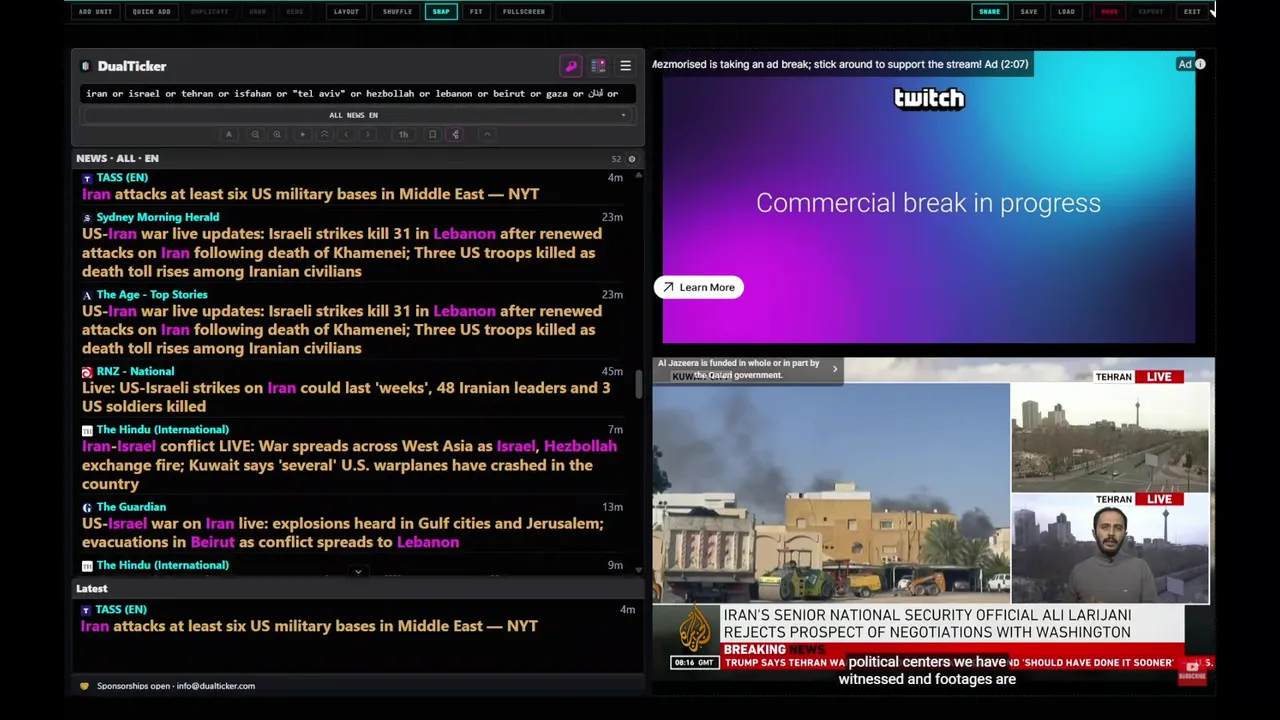Click the next arrow icon in ticker toolbar
This screenshot has height=720, width=1280.
click(x=368, y=134)
